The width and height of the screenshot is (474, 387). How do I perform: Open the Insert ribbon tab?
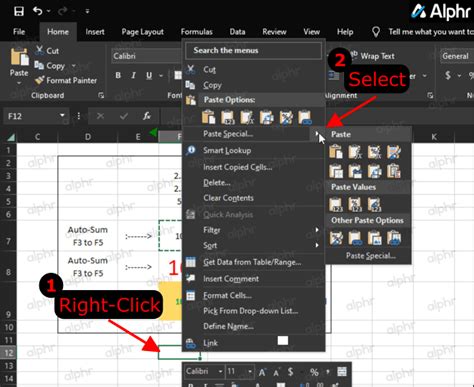coord(95,32)
